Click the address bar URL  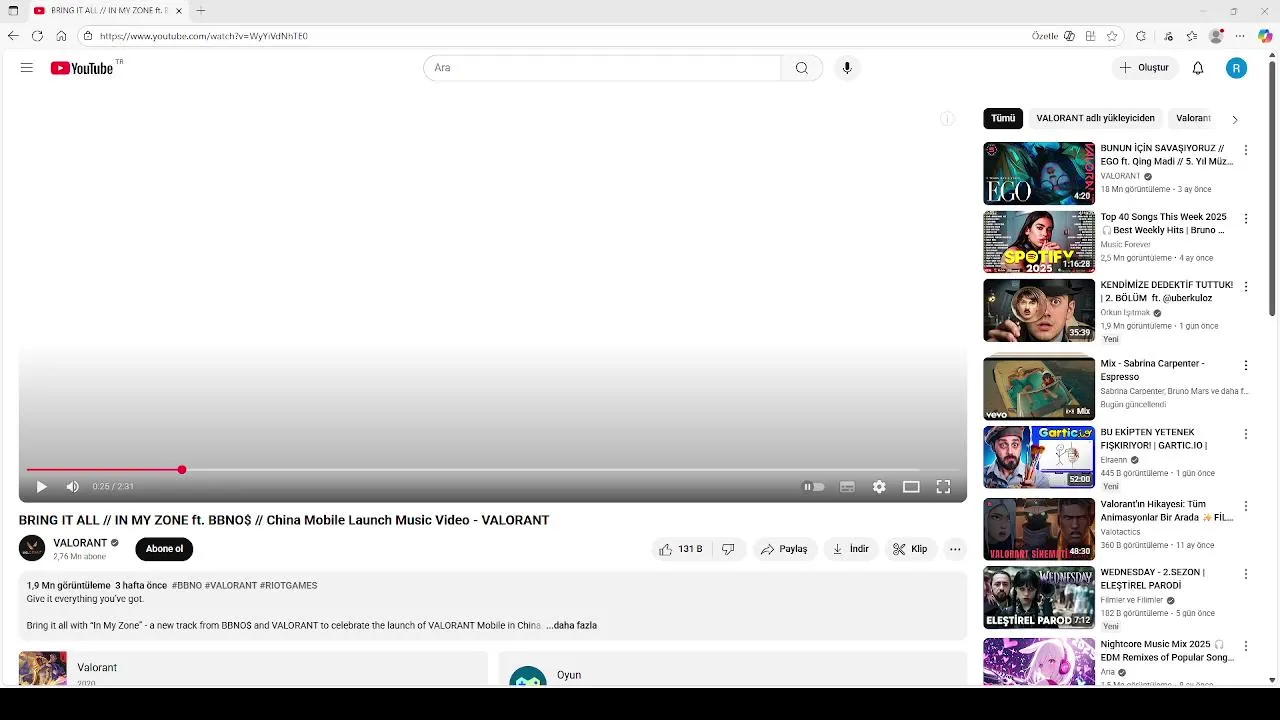204,36
